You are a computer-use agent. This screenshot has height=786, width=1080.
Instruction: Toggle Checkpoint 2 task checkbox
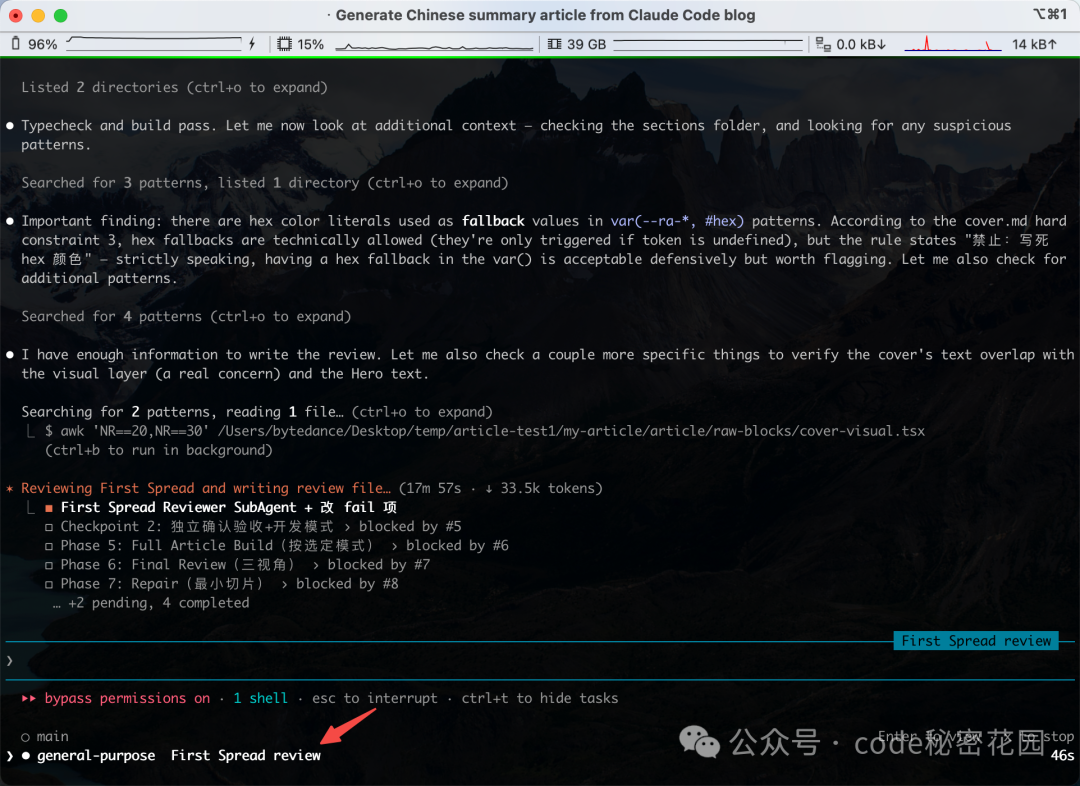click(49, 527)
